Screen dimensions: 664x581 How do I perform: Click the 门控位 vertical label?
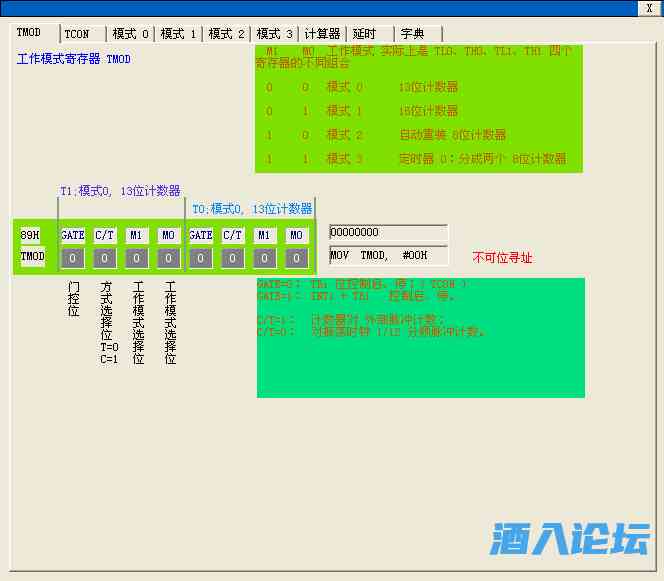click(73, 299)
